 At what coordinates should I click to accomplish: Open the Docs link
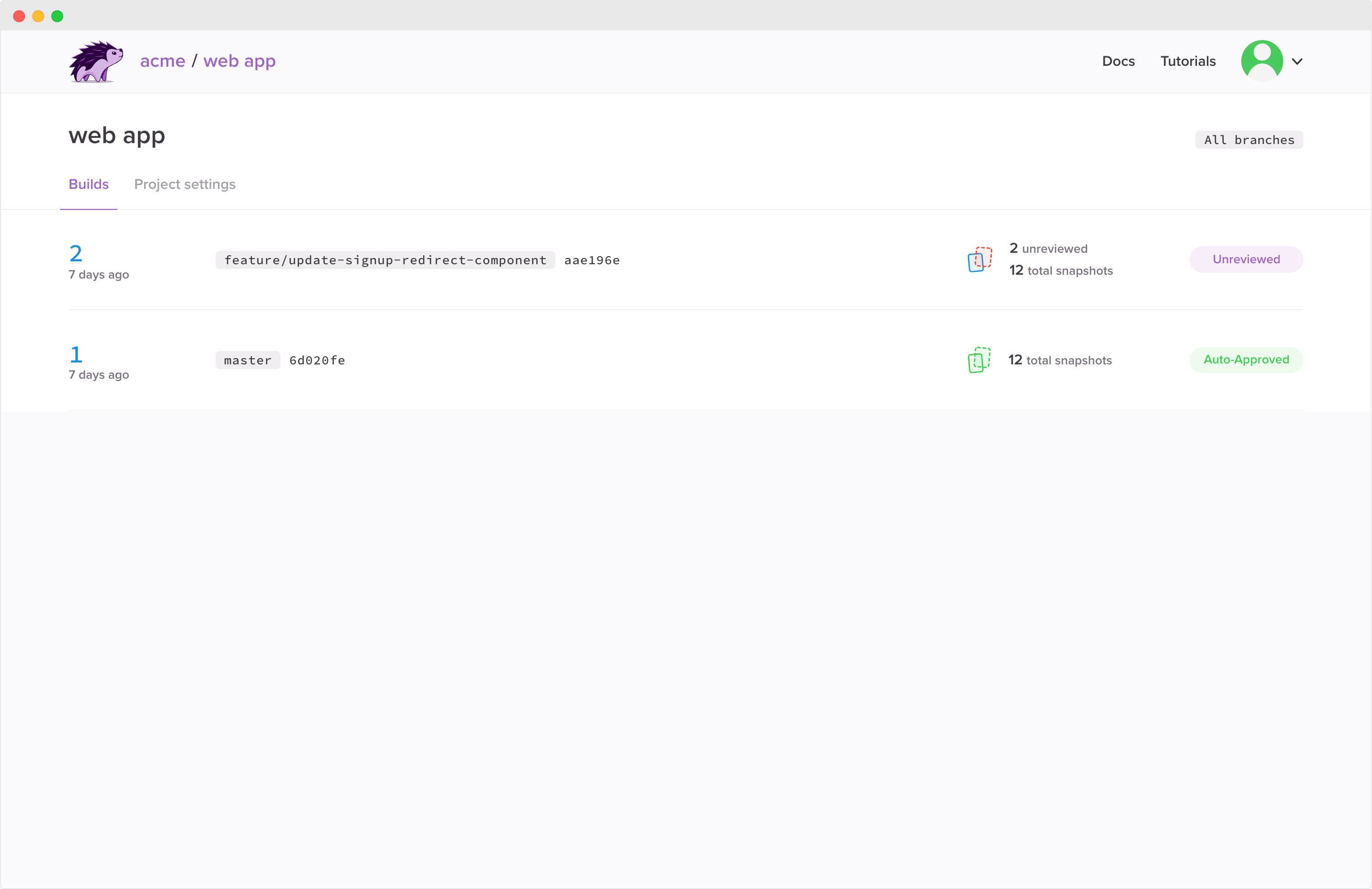point(1118,62)
